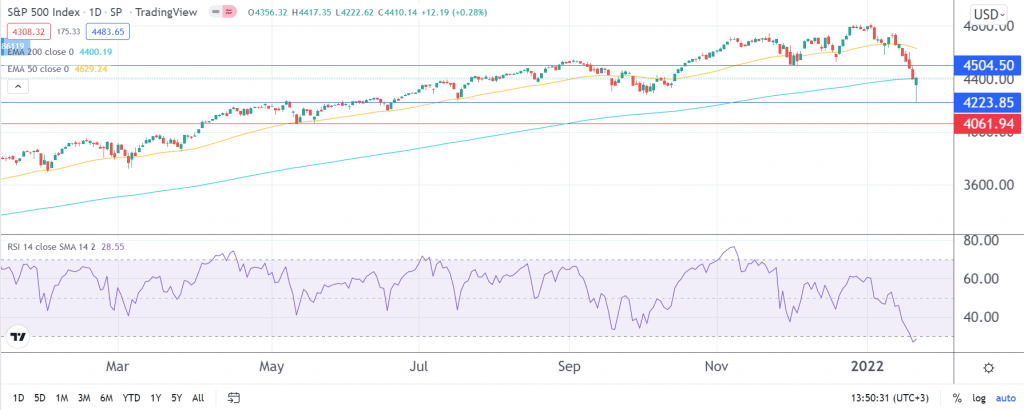Toggle log scale mode

click(x=978, y=398)
